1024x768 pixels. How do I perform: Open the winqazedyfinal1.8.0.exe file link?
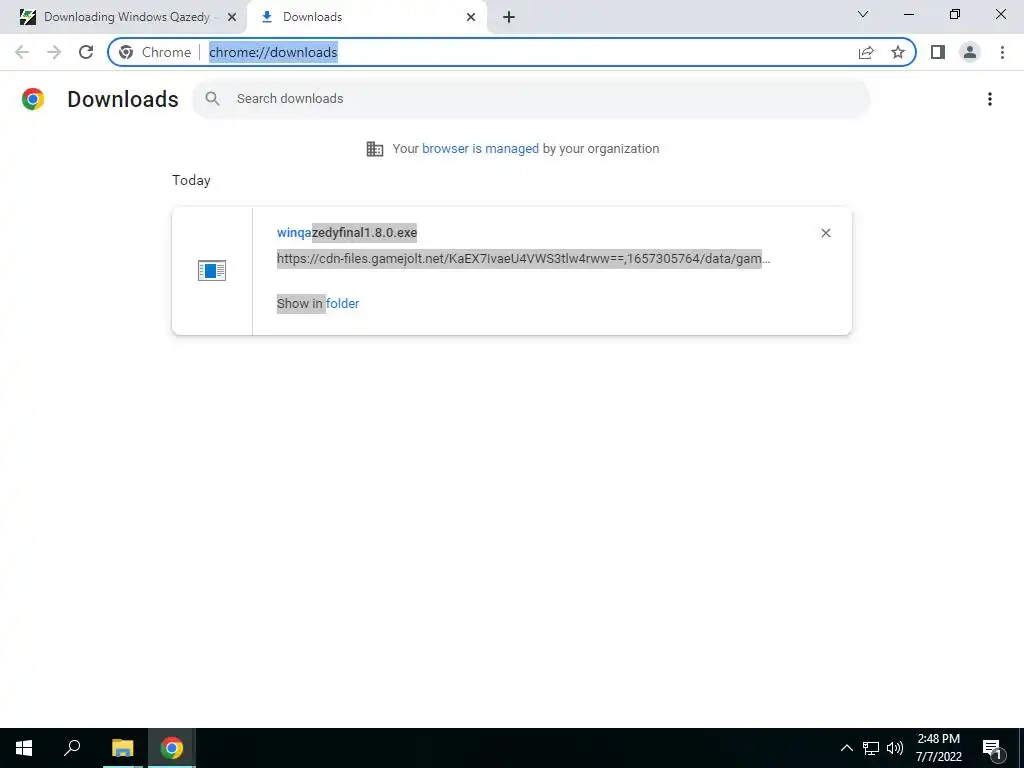point(347,232)
